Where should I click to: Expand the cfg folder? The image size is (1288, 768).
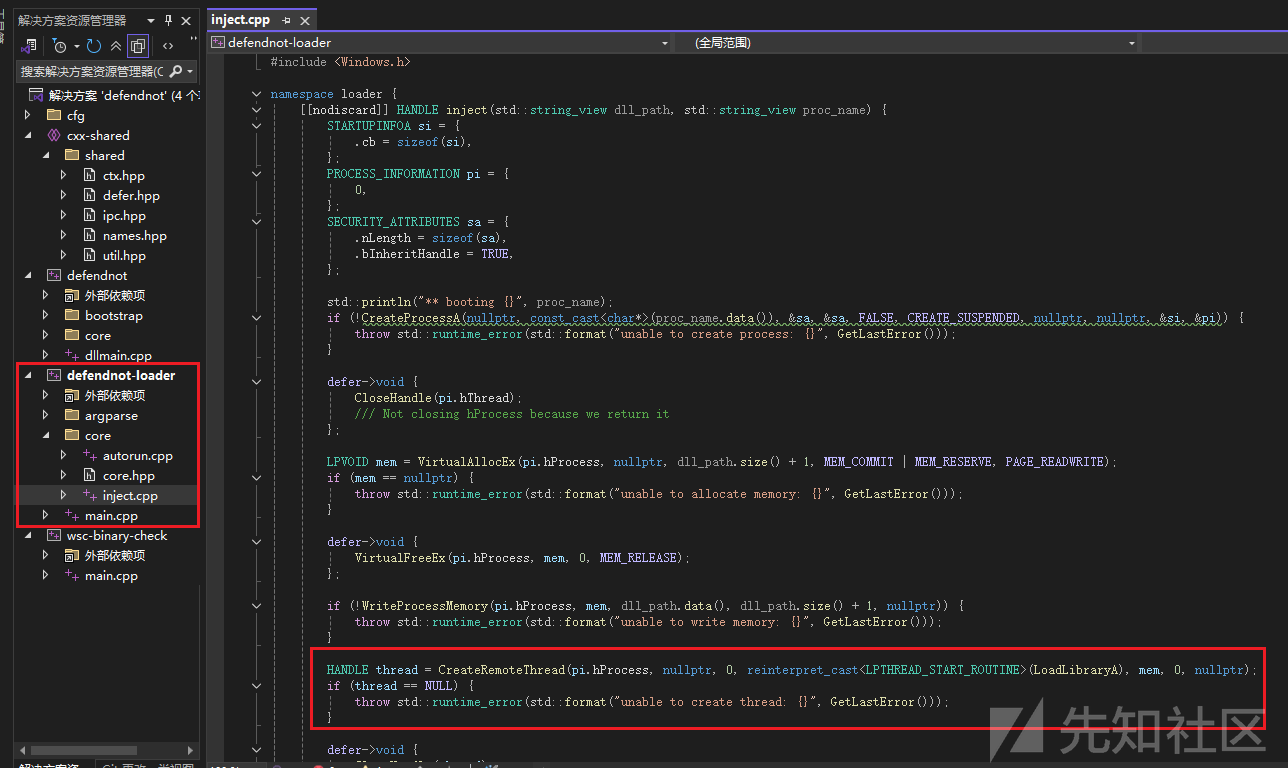click(28, 116)
